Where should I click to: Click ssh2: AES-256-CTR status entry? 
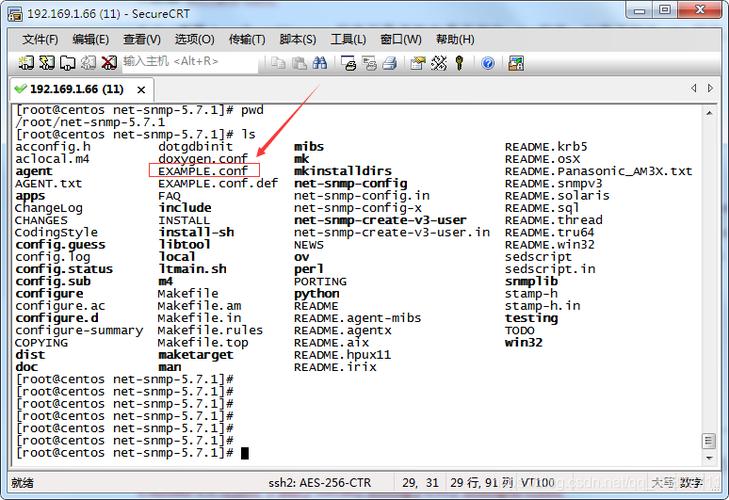click(x=320, y=483)
